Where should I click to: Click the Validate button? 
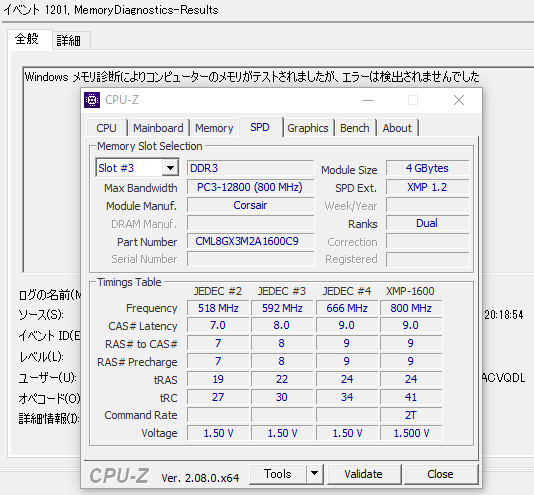tap(363, 474)
